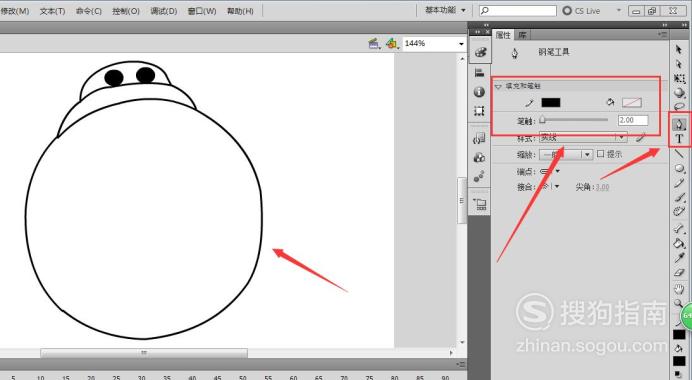Open the Info panel icon
The width and height of the screenshot is (692, 380).
480,92
